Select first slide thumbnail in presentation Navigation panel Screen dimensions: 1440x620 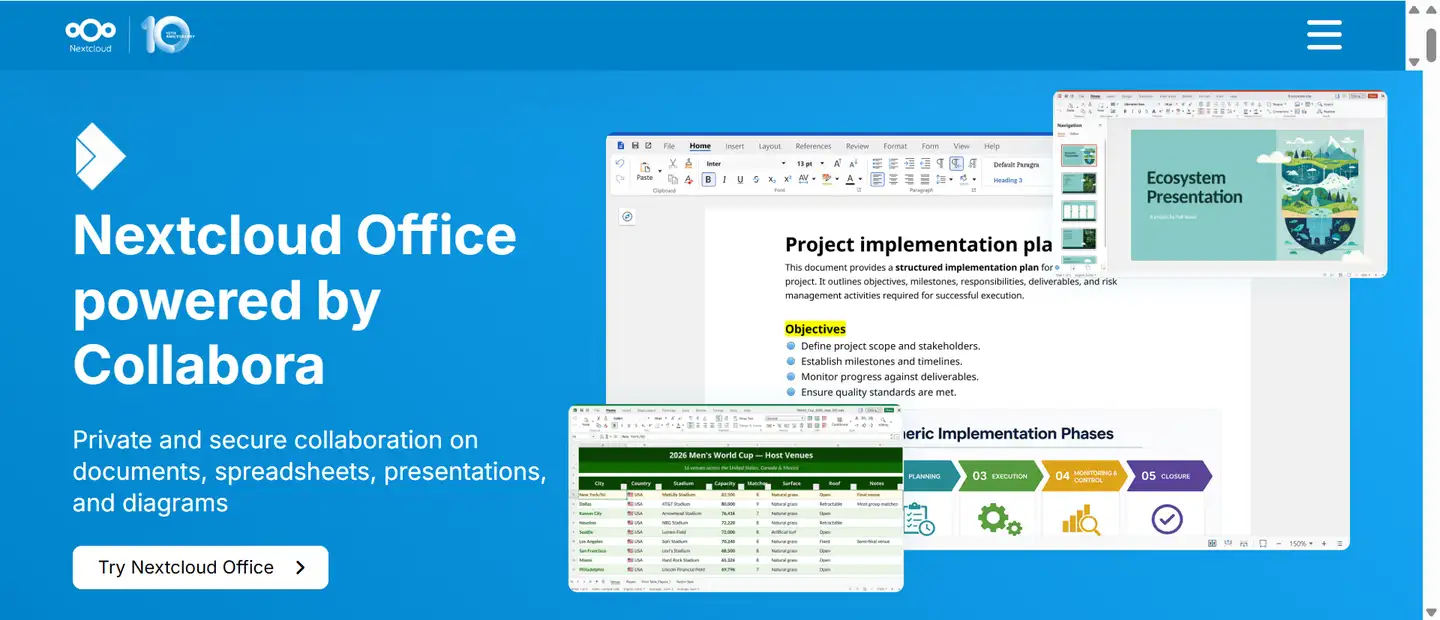pyautogui.click(x=1078, y=155)
